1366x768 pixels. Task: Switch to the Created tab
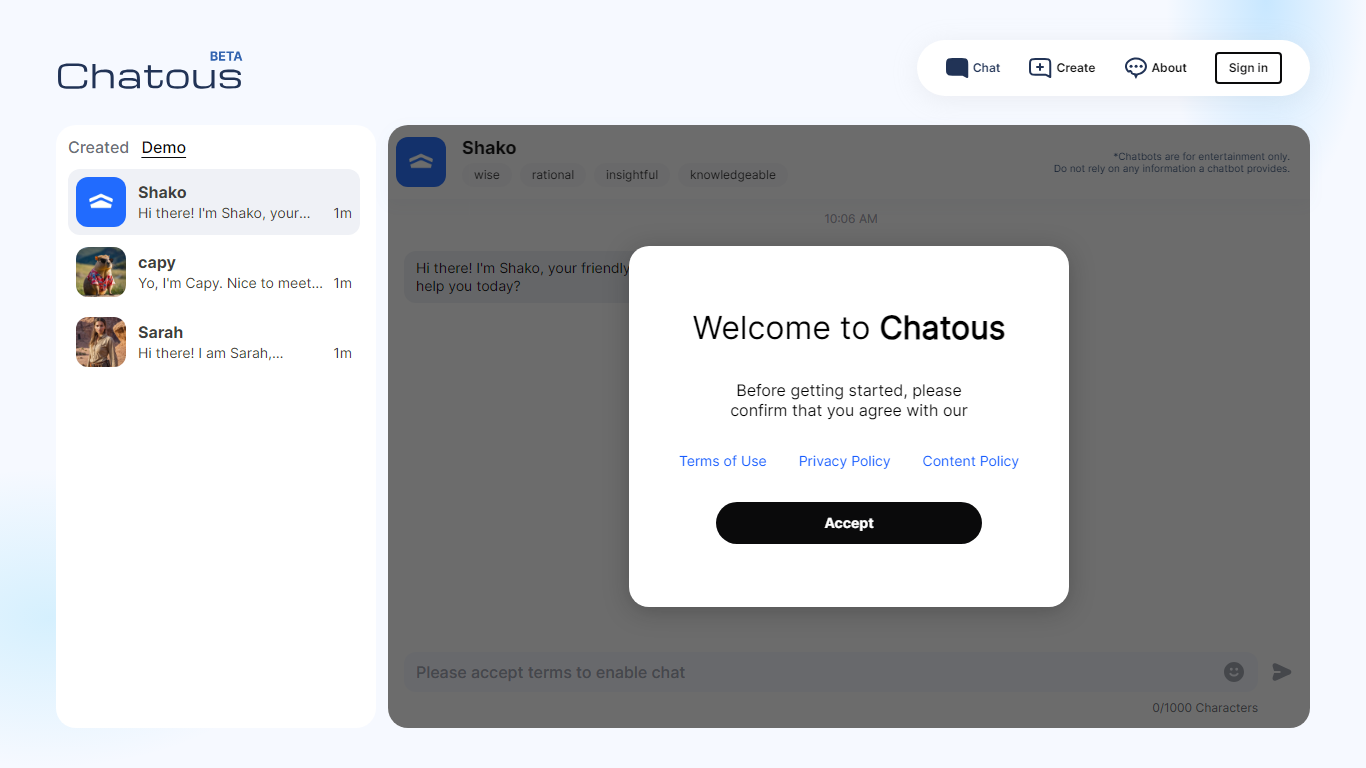(98, 147)
